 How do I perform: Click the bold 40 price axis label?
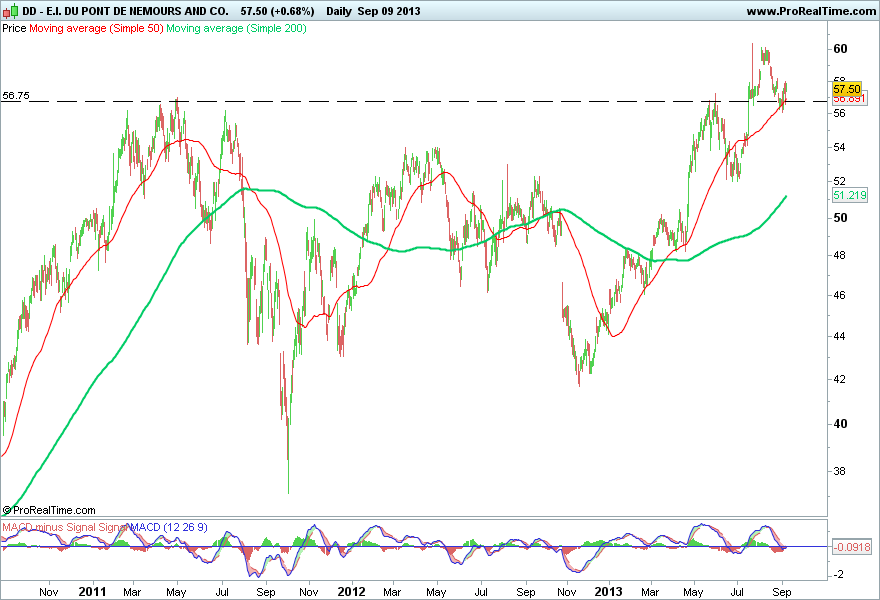(x=840, y=424)
